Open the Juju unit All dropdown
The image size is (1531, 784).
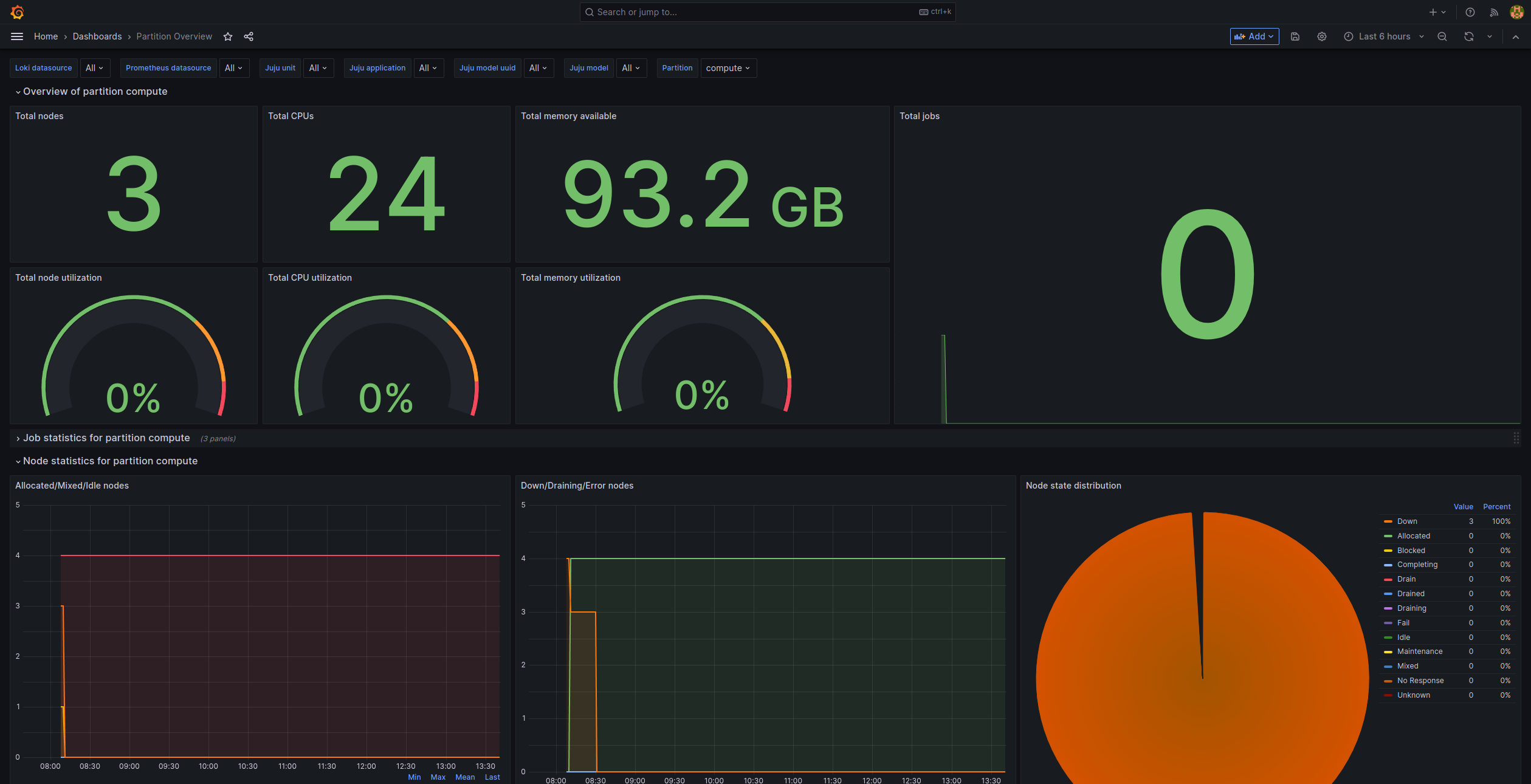pos(318,68)
